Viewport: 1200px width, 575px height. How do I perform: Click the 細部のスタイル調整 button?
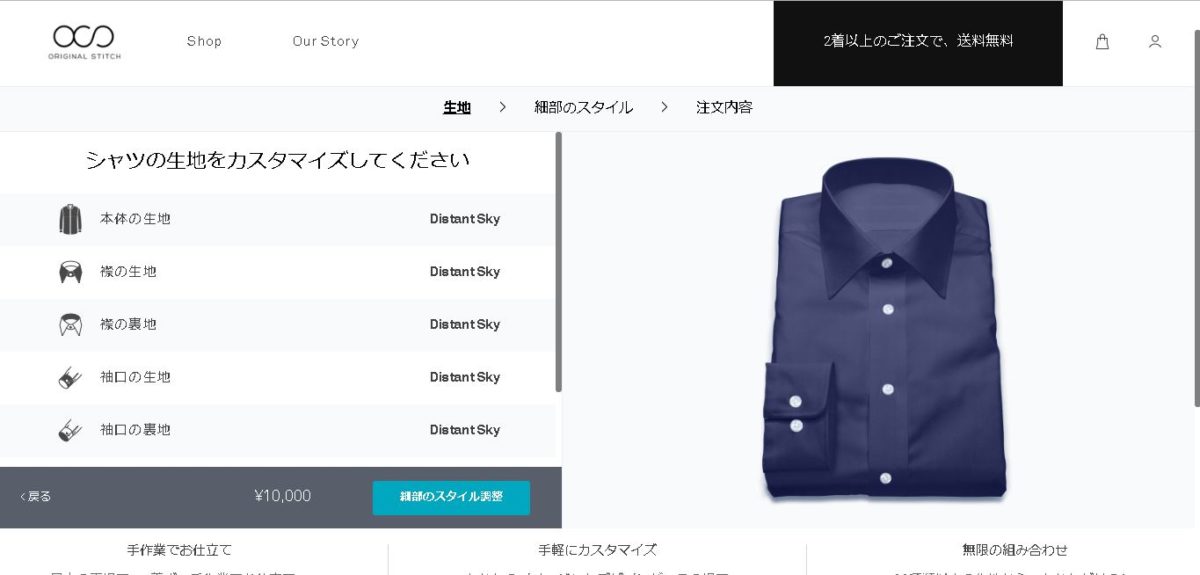click(x=451, y=497)
